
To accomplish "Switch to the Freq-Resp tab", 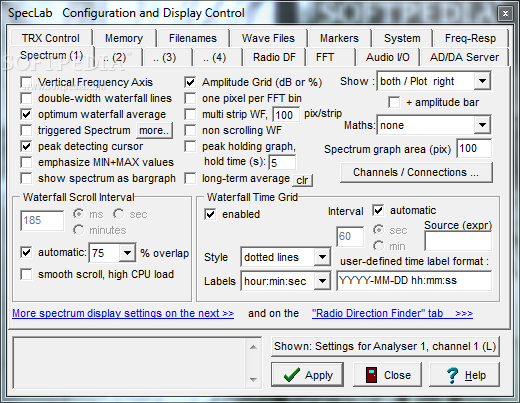I will pos(470,38).
